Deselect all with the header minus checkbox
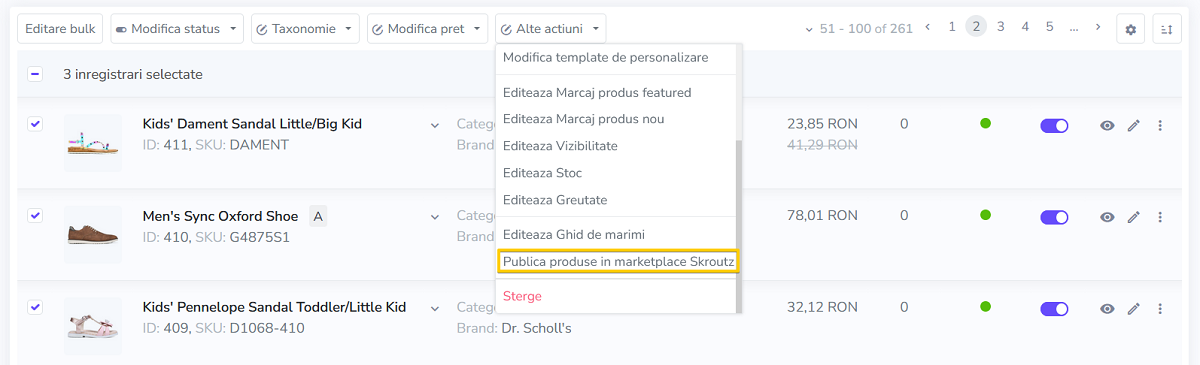Image resolution: width=1200 pixels, height=365 pixels. click(x=35, y=74)
